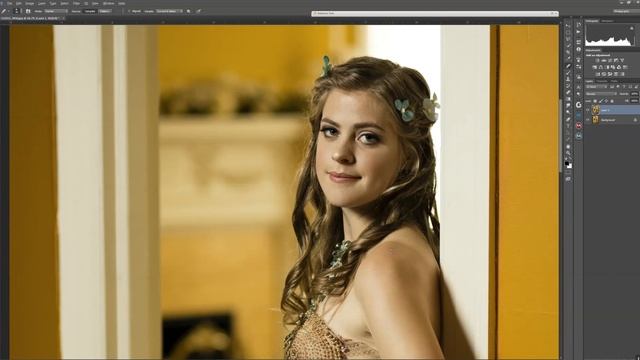640x360 pixels.
Task: Select the Eyedropper tool
Action: coord(568,58)
